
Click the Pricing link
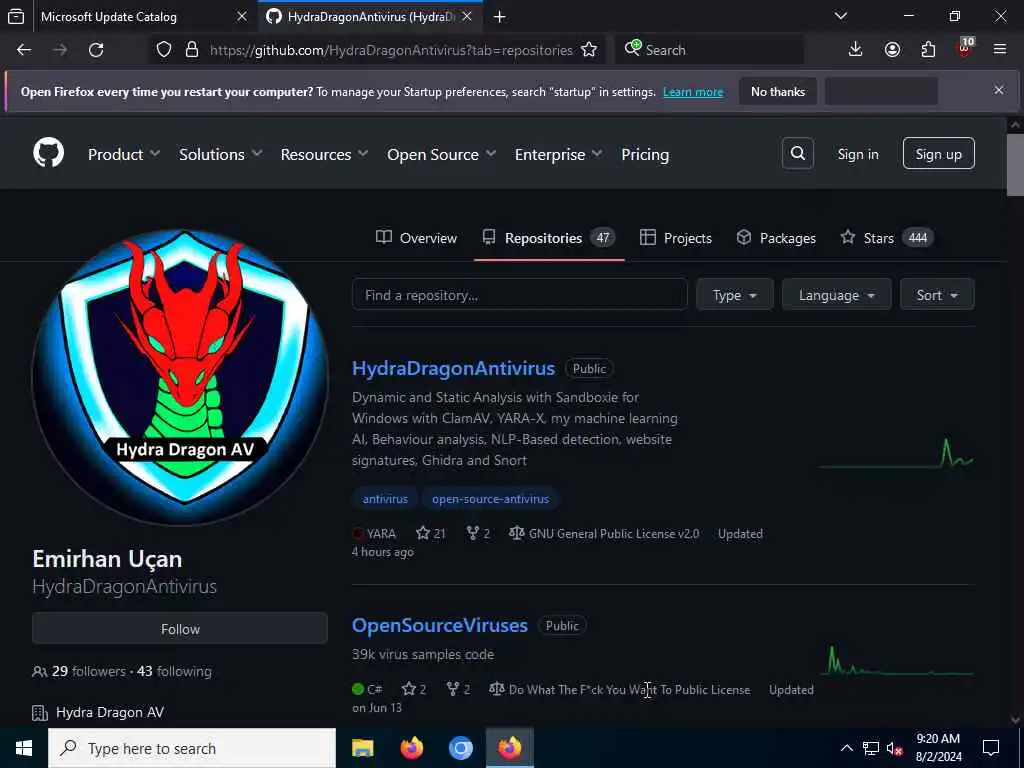645,154
